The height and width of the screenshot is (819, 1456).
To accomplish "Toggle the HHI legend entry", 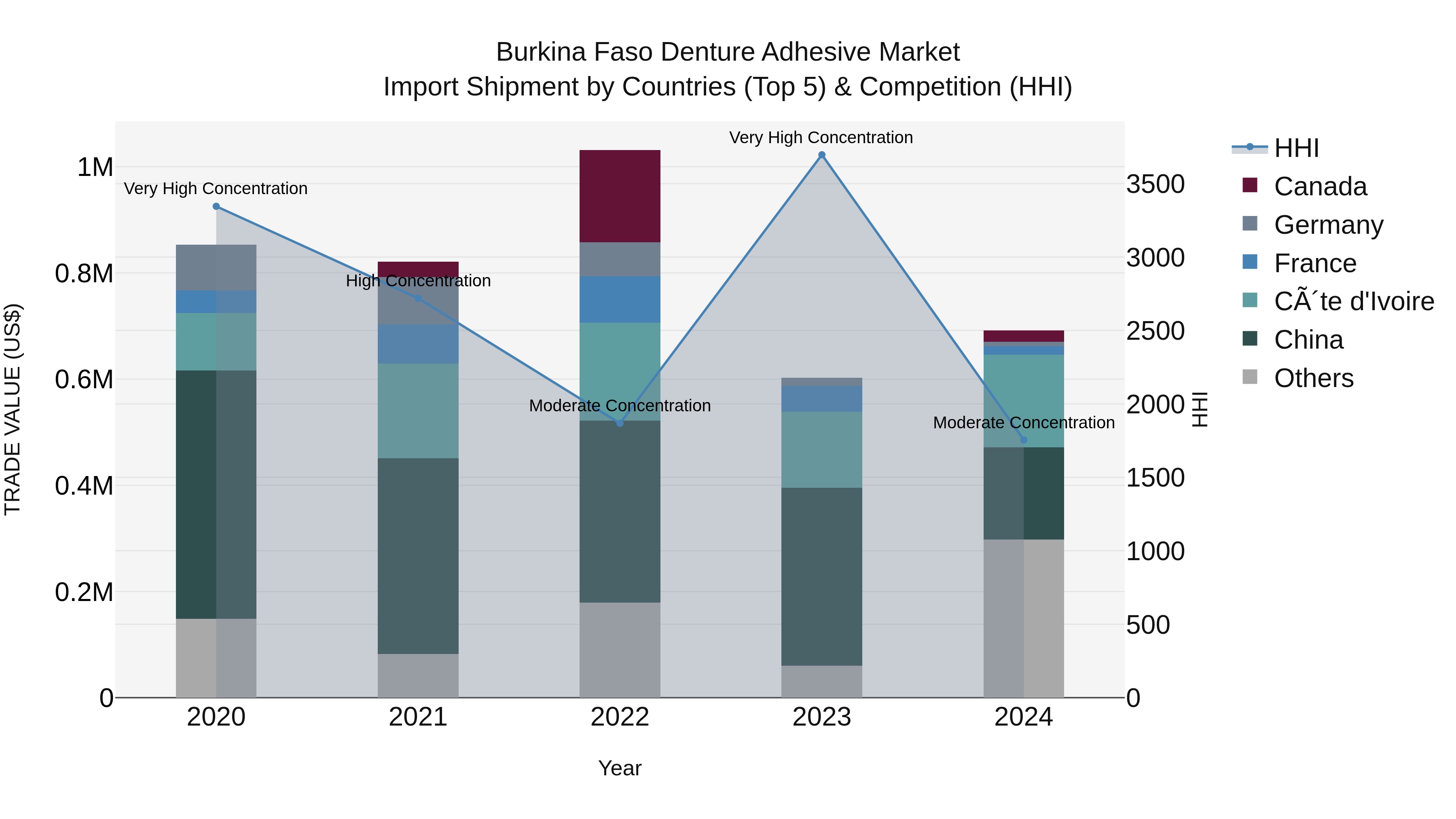I will coord(1276,148).
